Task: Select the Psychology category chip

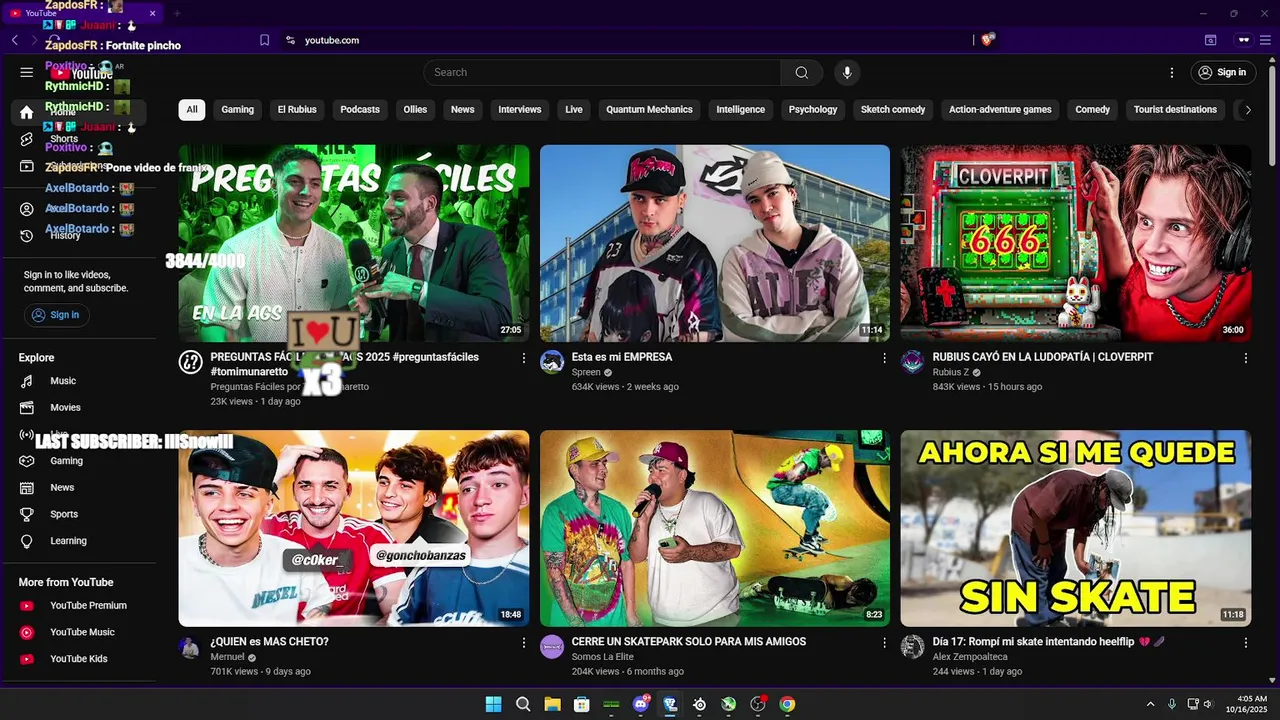Action: (x=813, y=110)
